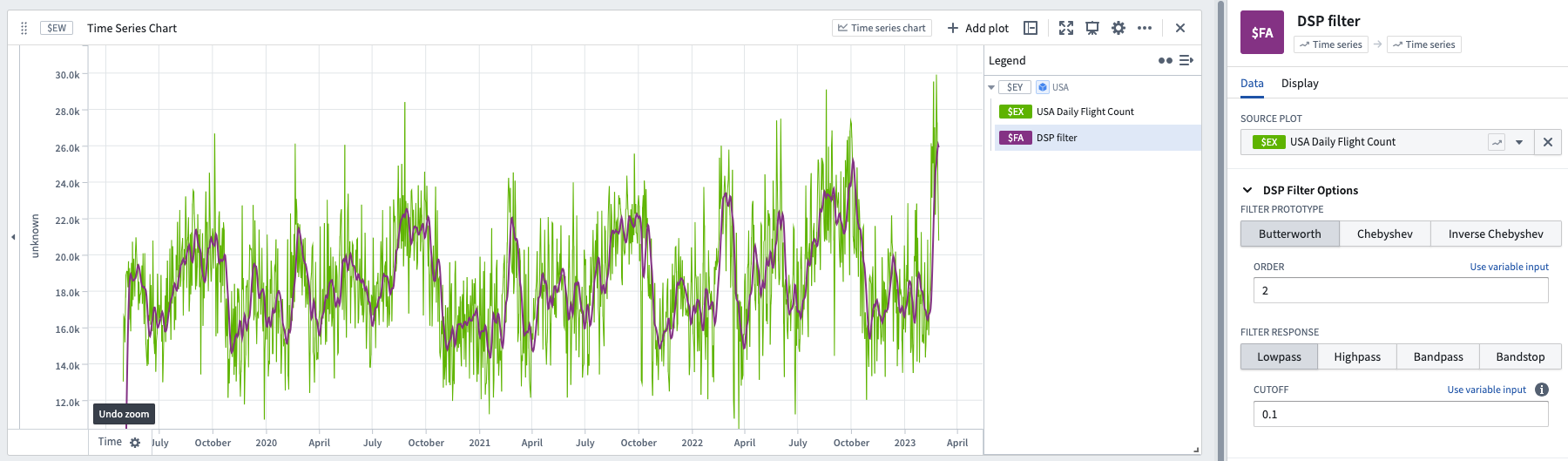Screen dimensions: 1568x461
Task: Select Chebyshev filter prototype
Action: pyautogui.click(x=1385, y=234)
